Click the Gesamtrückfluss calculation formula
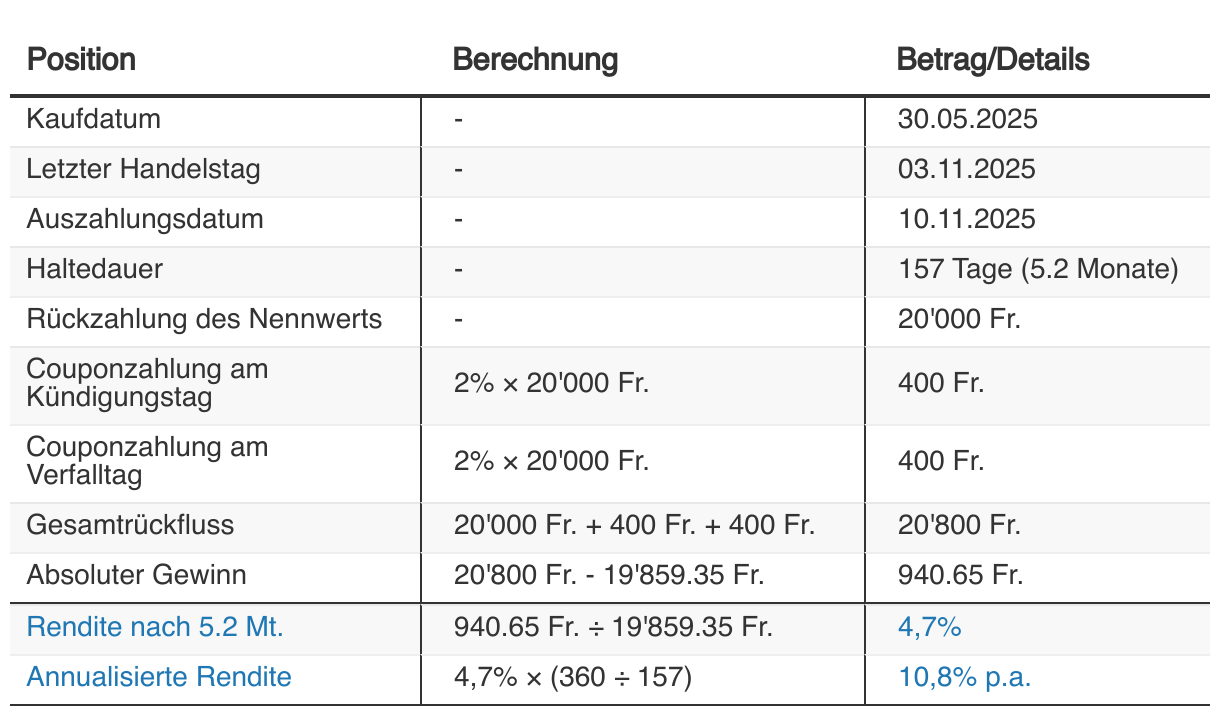This screenshot has width=1220, height=716. (634, 525)
